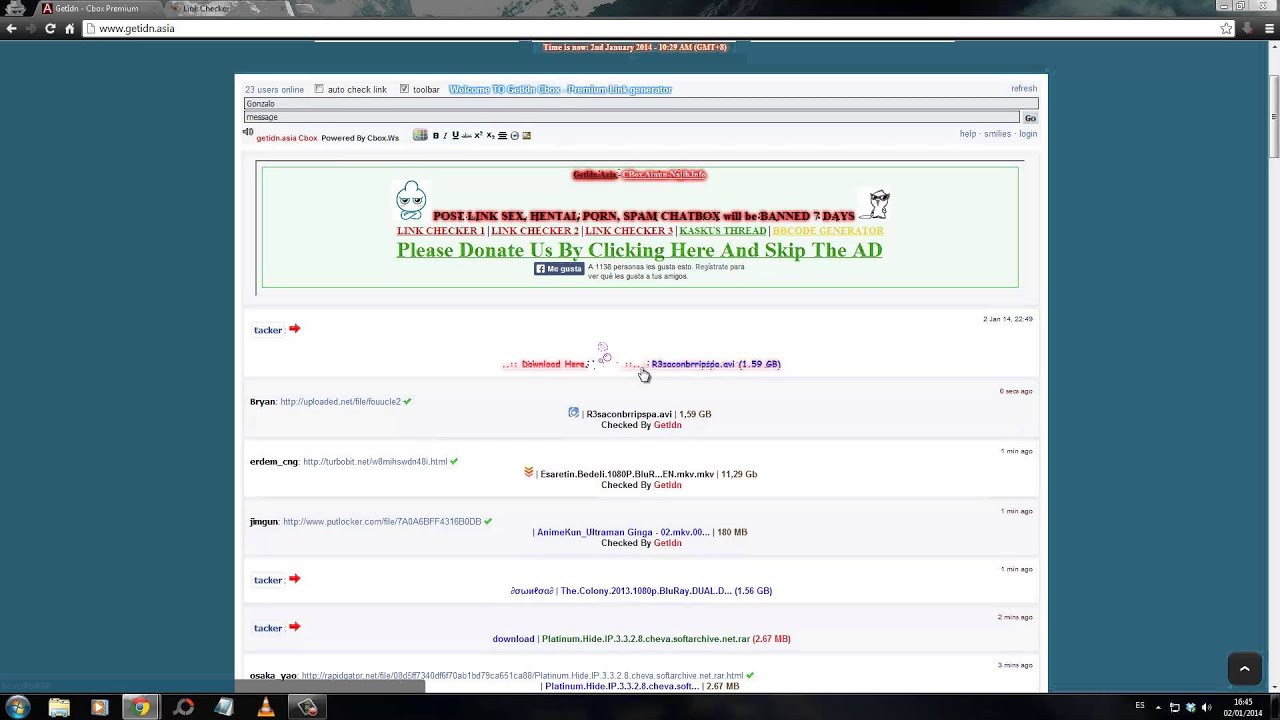Click the red arrow next to first tacker post
Image resolution: width=1280 pixels, height=720 pixels.
coord(294,329)
